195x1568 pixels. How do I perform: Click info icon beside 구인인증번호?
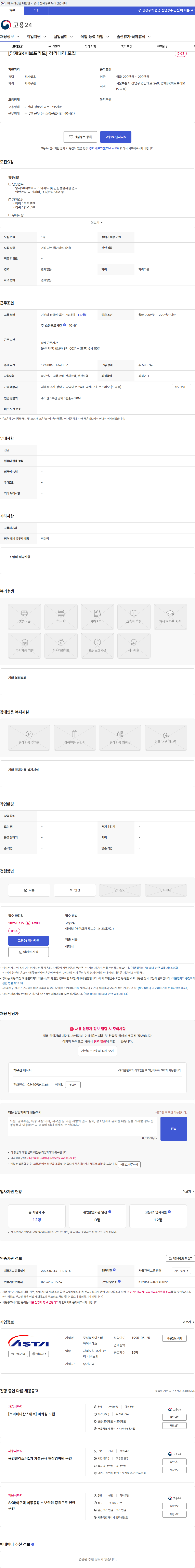119,1281
